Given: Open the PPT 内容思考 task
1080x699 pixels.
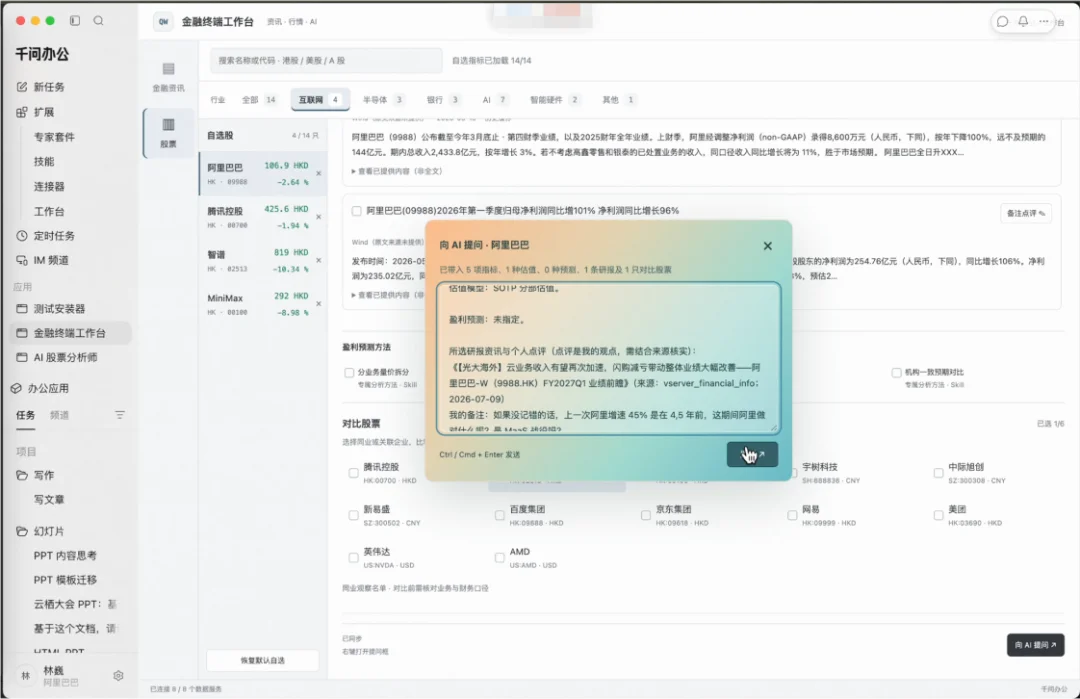Looking at the screenshot, I should (65, 555).
